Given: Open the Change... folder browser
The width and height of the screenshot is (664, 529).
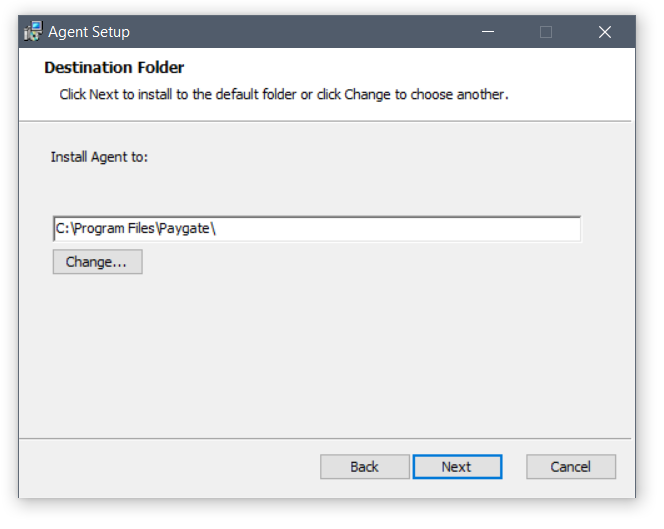Looking at the screenshot, I should tap(97, 262).
